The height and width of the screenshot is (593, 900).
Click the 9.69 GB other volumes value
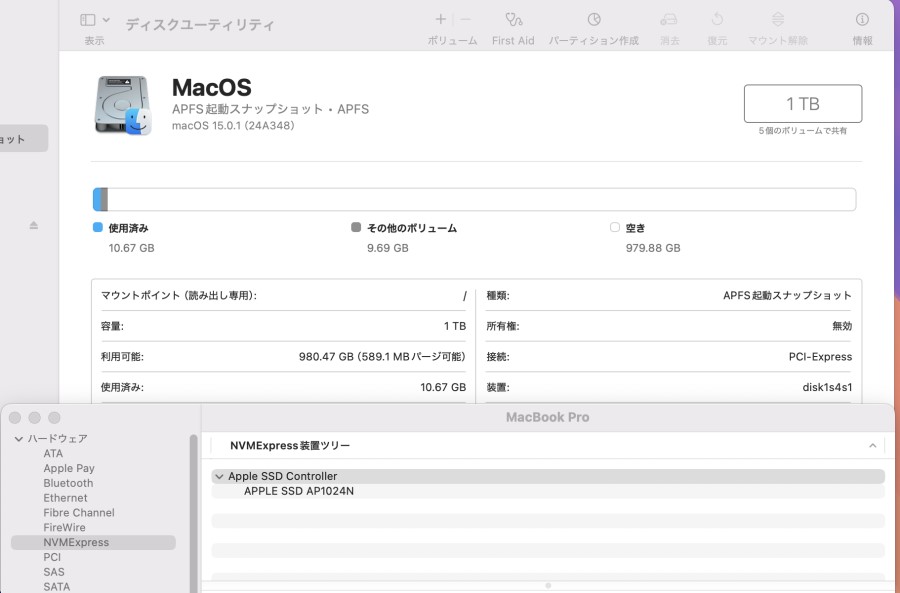pos(388,248)
